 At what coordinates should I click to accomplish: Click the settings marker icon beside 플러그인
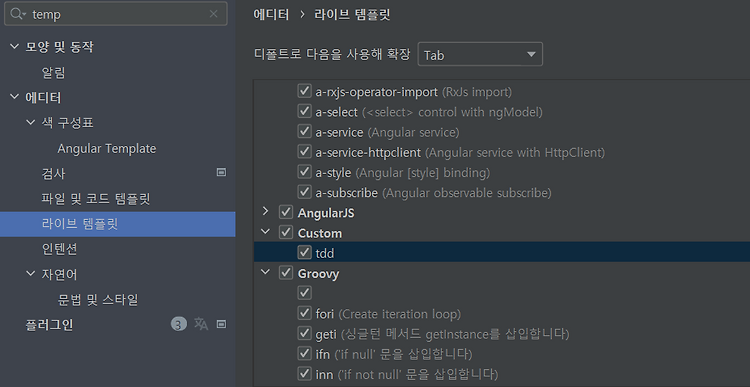pyautogui.click(x=221, y=324)
